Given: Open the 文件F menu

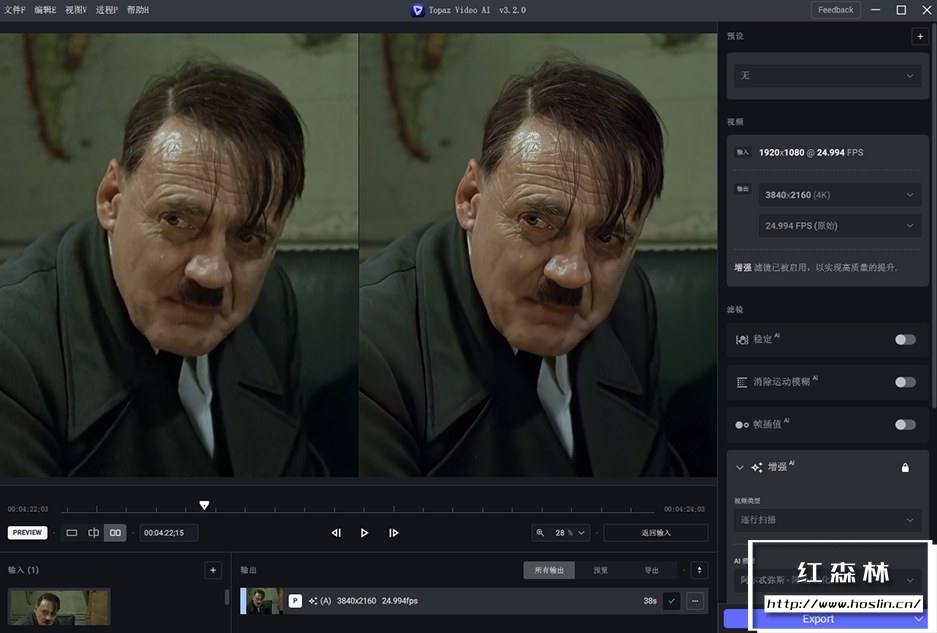Looking at the screenshot, I should pyautogui.click(x=14, y=10).
